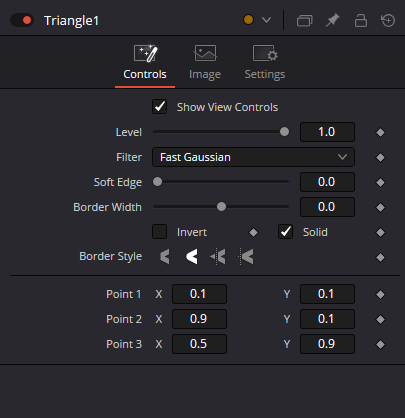The width and height of the screenshot is (405, 418).
Task: Click the Triangle1 node name
Action: pos(71,21)
